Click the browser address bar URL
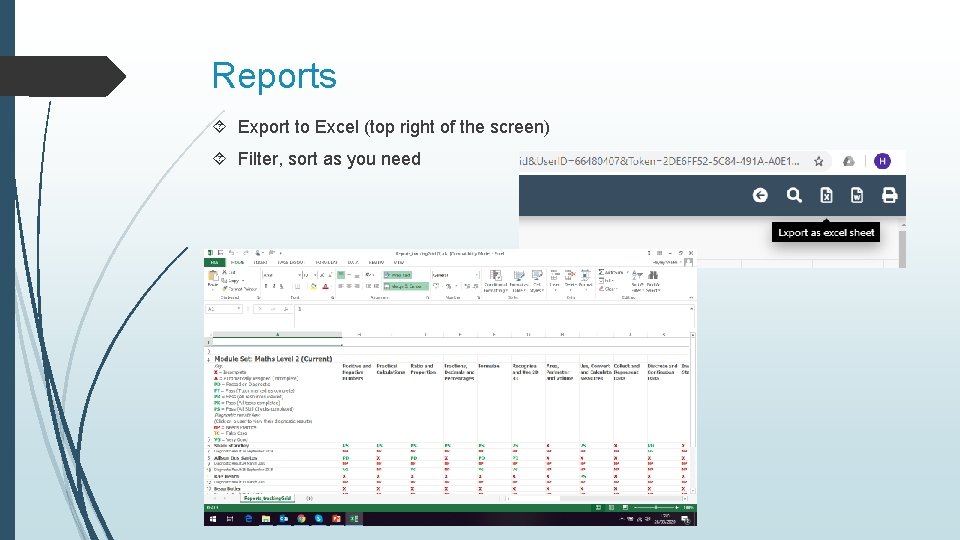Viewport: 960px width, 540px height. point(659,161)
